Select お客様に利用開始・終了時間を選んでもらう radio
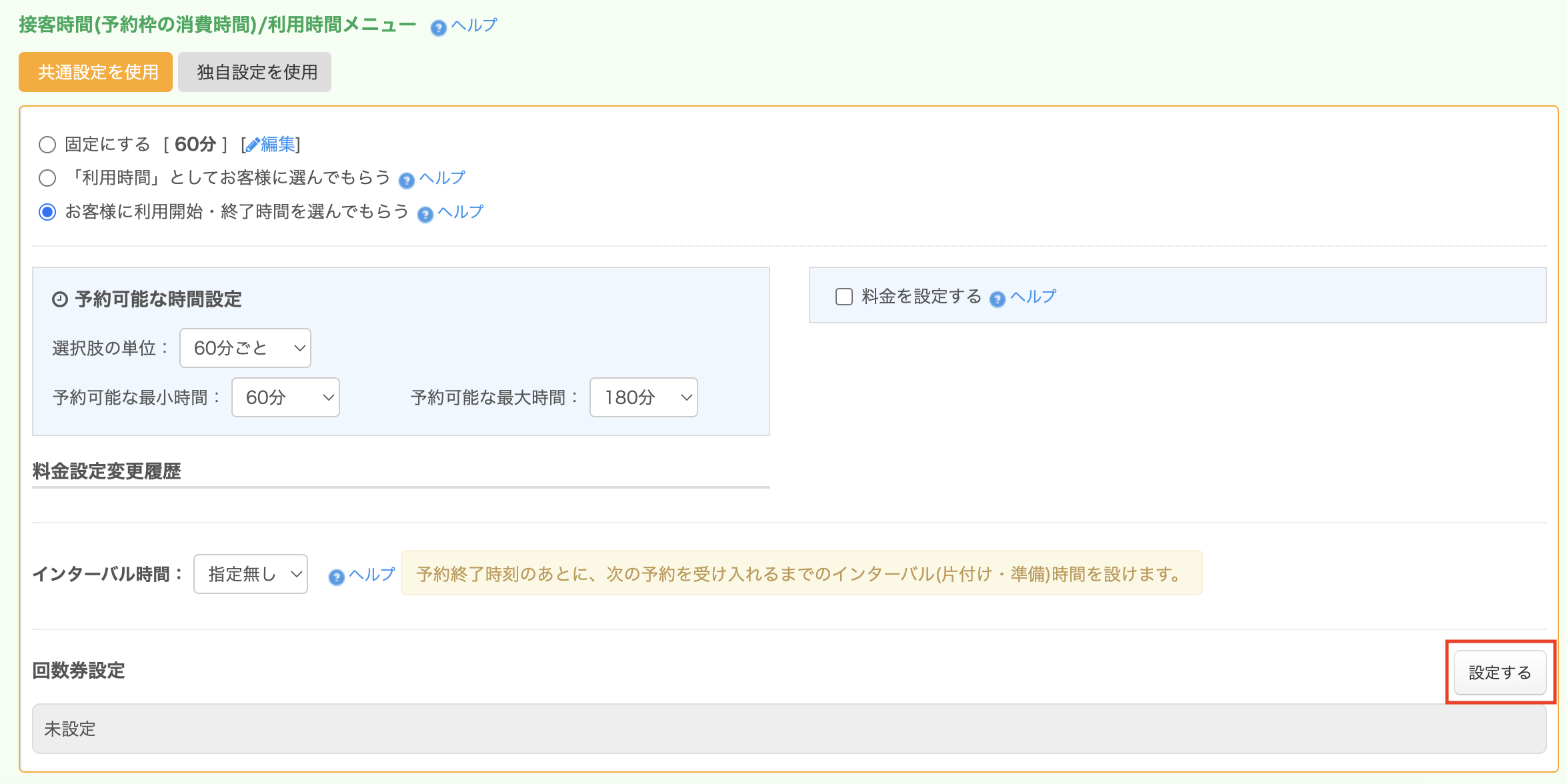The image size is (1567, 784). coord(47,212)
